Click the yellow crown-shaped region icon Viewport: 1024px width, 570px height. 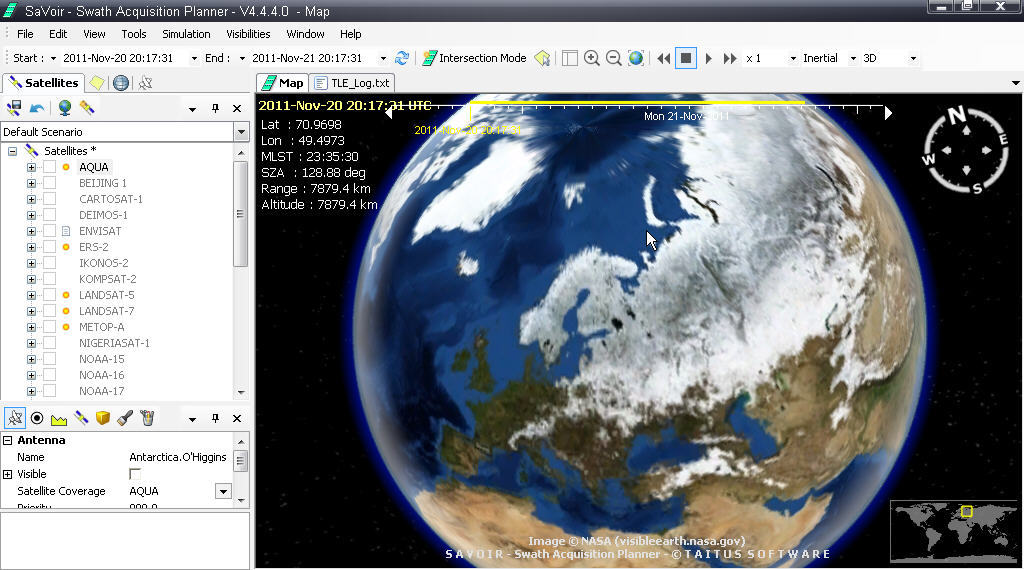59,418
